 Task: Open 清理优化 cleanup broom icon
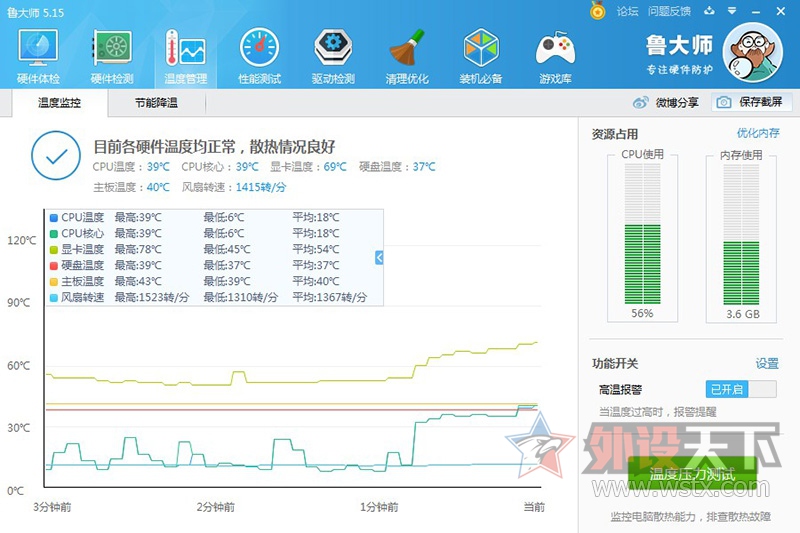click(x=407, y=56)
